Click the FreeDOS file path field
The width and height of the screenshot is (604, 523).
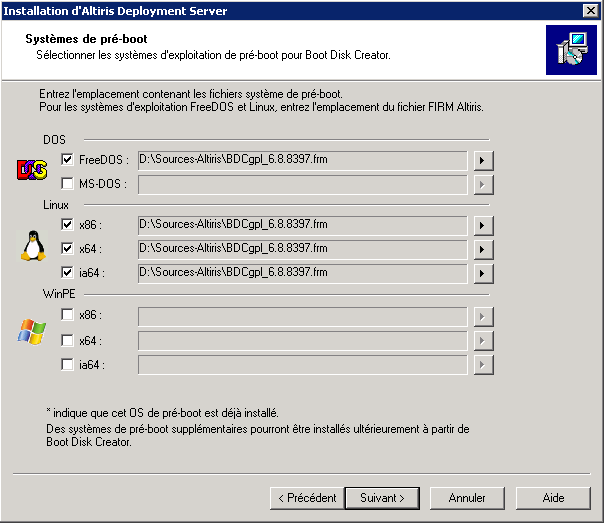pos(301,159)
